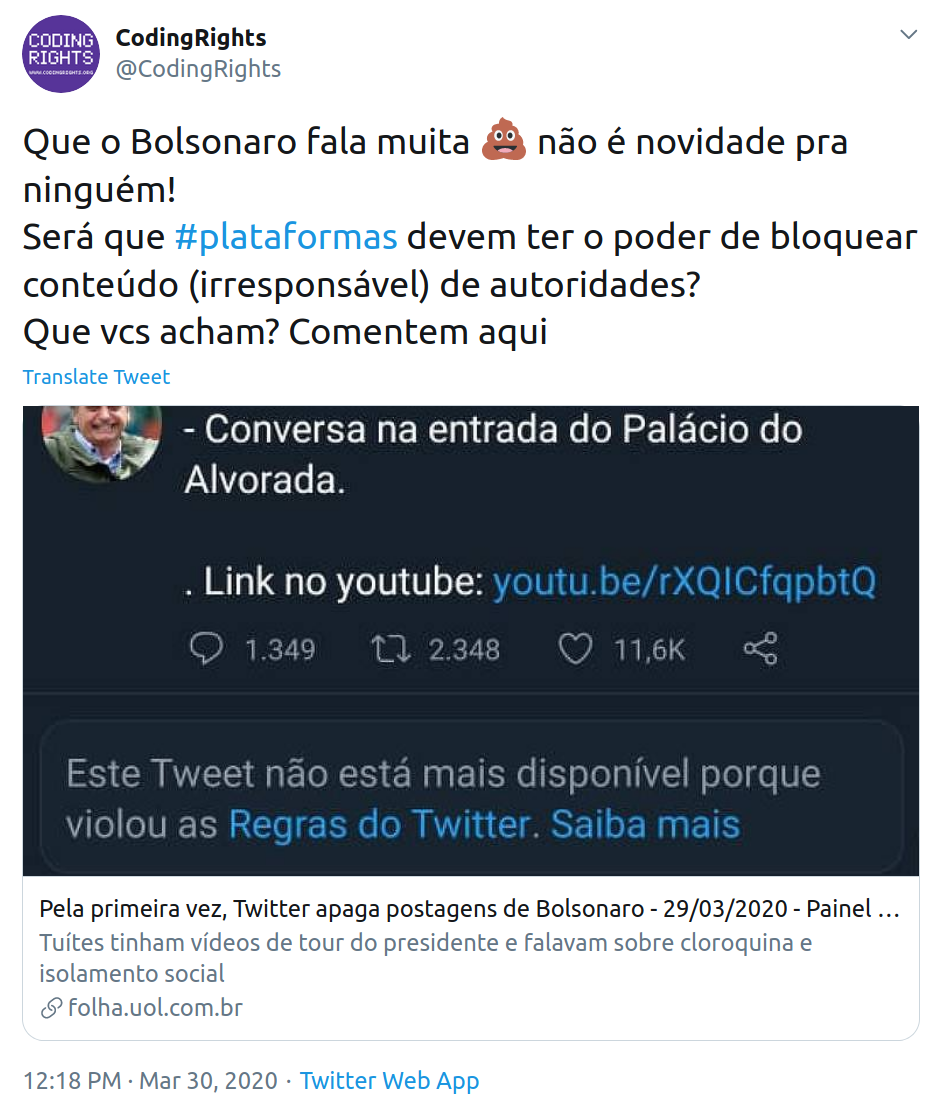
Task: Click the chain link icon beside folha.uol.com.br
Action: tap(51, 1008)
